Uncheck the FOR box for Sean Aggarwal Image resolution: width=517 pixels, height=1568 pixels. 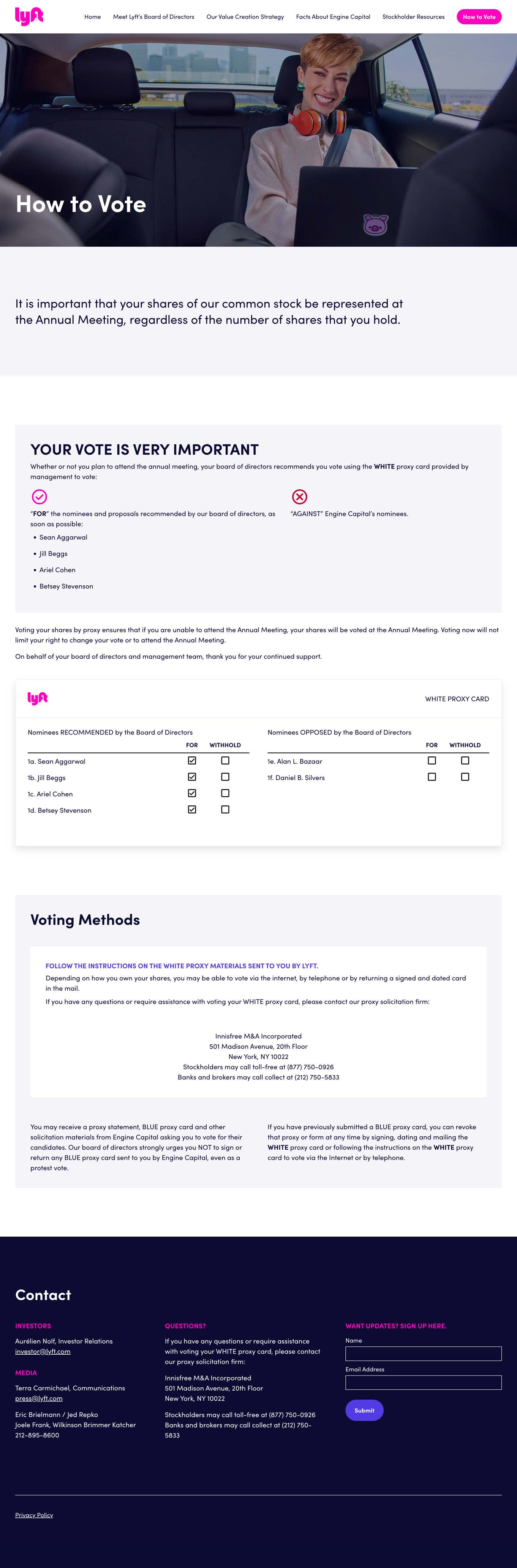(192, 760)
